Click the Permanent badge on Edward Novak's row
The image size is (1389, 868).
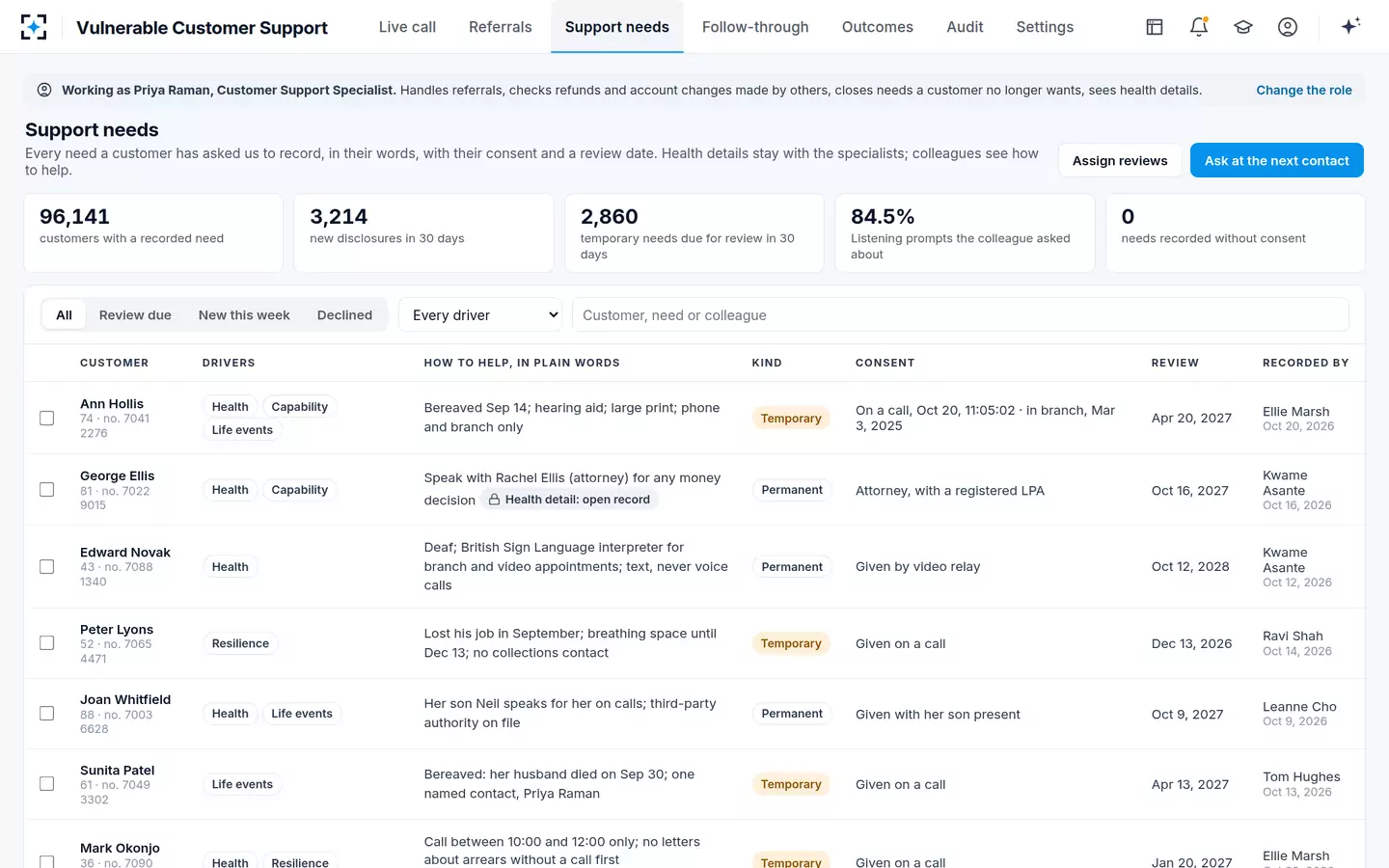tap(792, 566)
